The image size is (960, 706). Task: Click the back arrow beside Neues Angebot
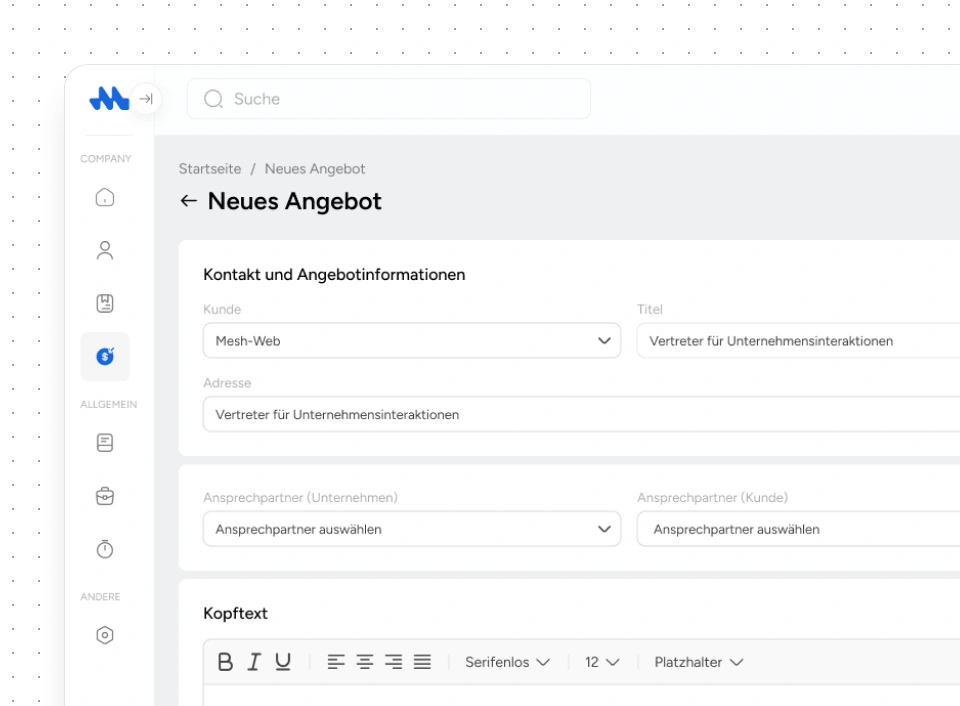click(188, 201)
